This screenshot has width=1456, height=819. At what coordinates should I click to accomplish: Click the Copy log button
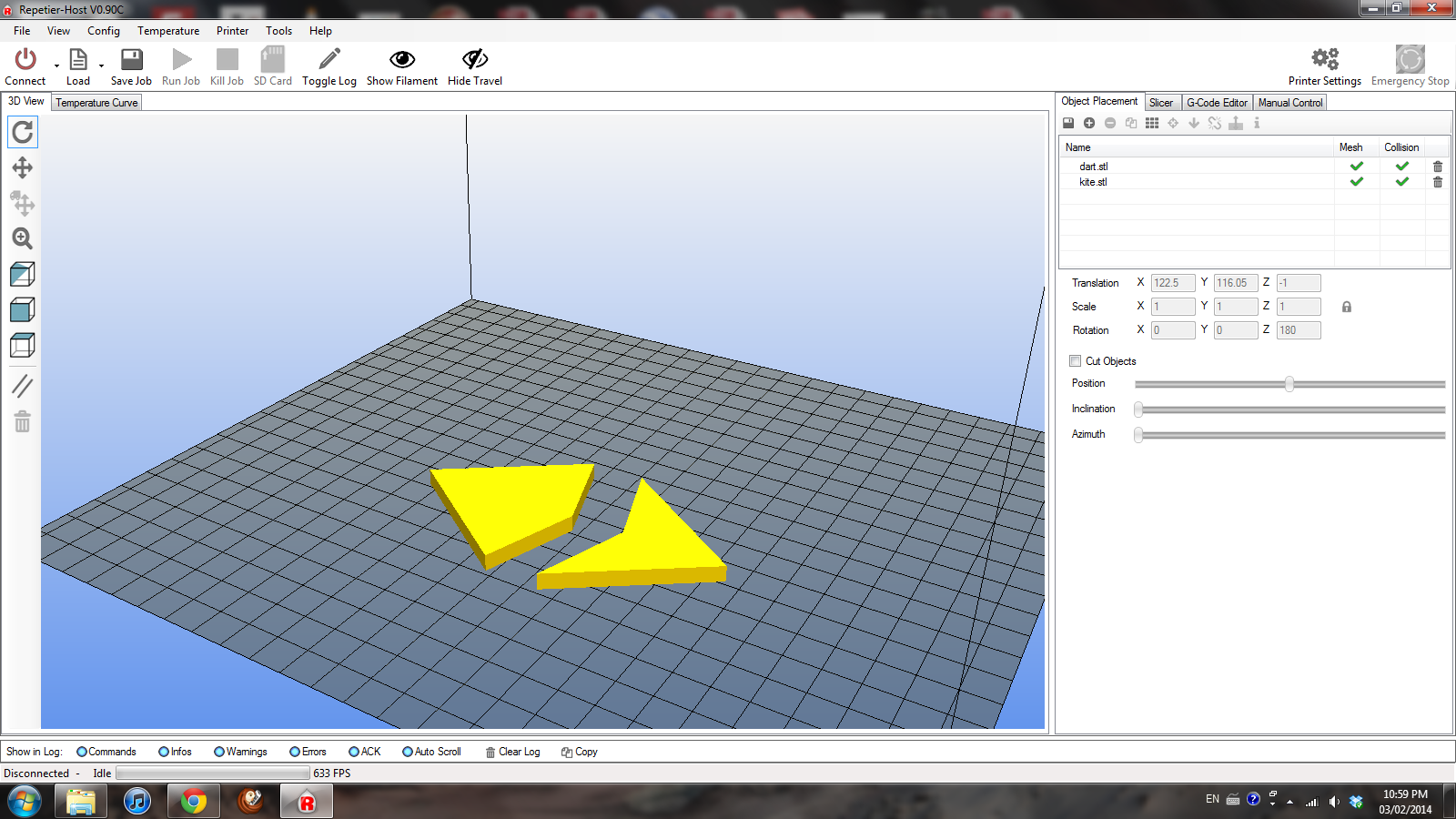[579, 752]
